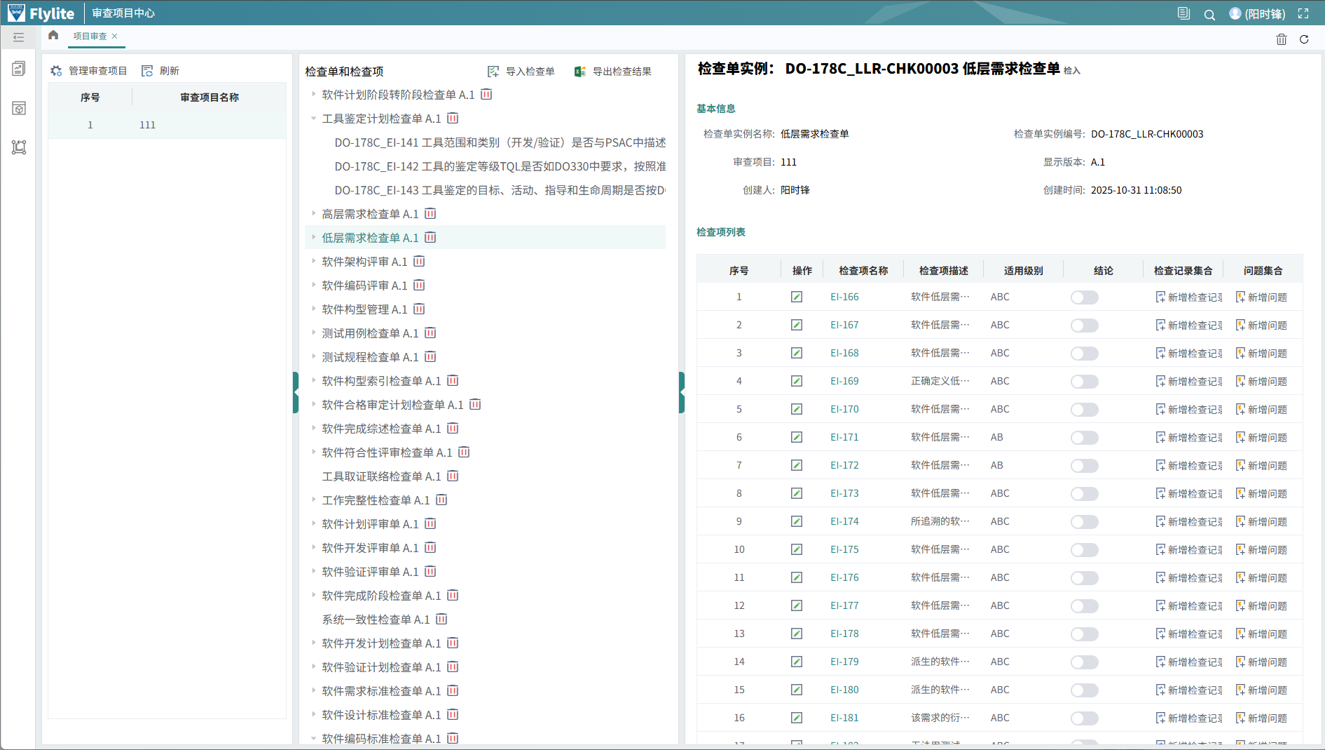The width and height of the screenshot is (1325, 750).
Task: Enable the conclusion switch for EI-180
Action: click(1084, 690)
